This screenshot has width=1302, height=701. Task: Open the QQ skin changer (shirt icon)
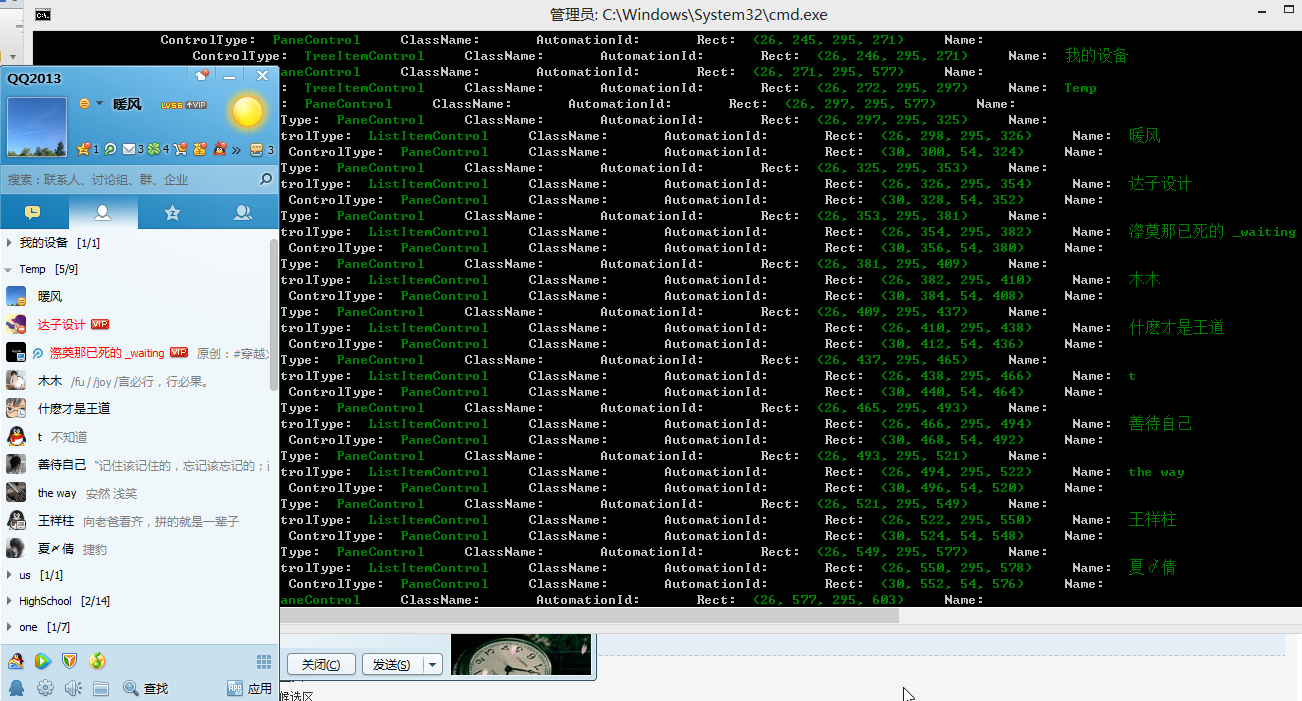[x=202, y=75]
